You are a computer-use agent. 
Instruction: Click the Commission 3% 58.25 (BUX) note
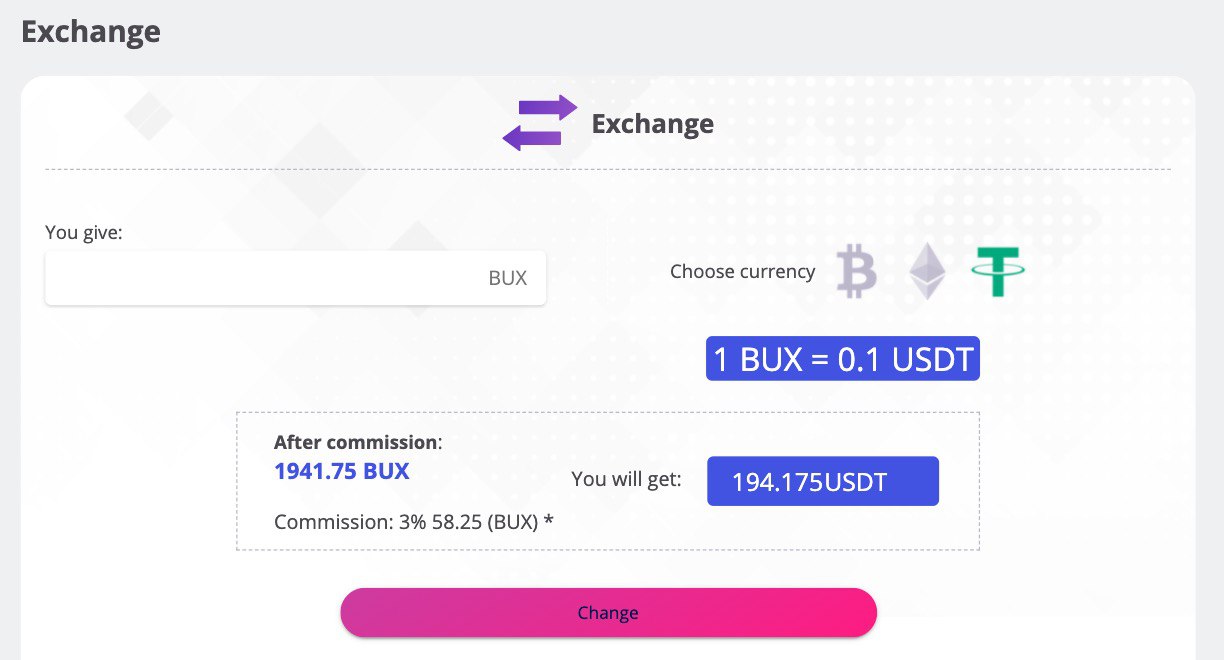[x=414, y=522]
